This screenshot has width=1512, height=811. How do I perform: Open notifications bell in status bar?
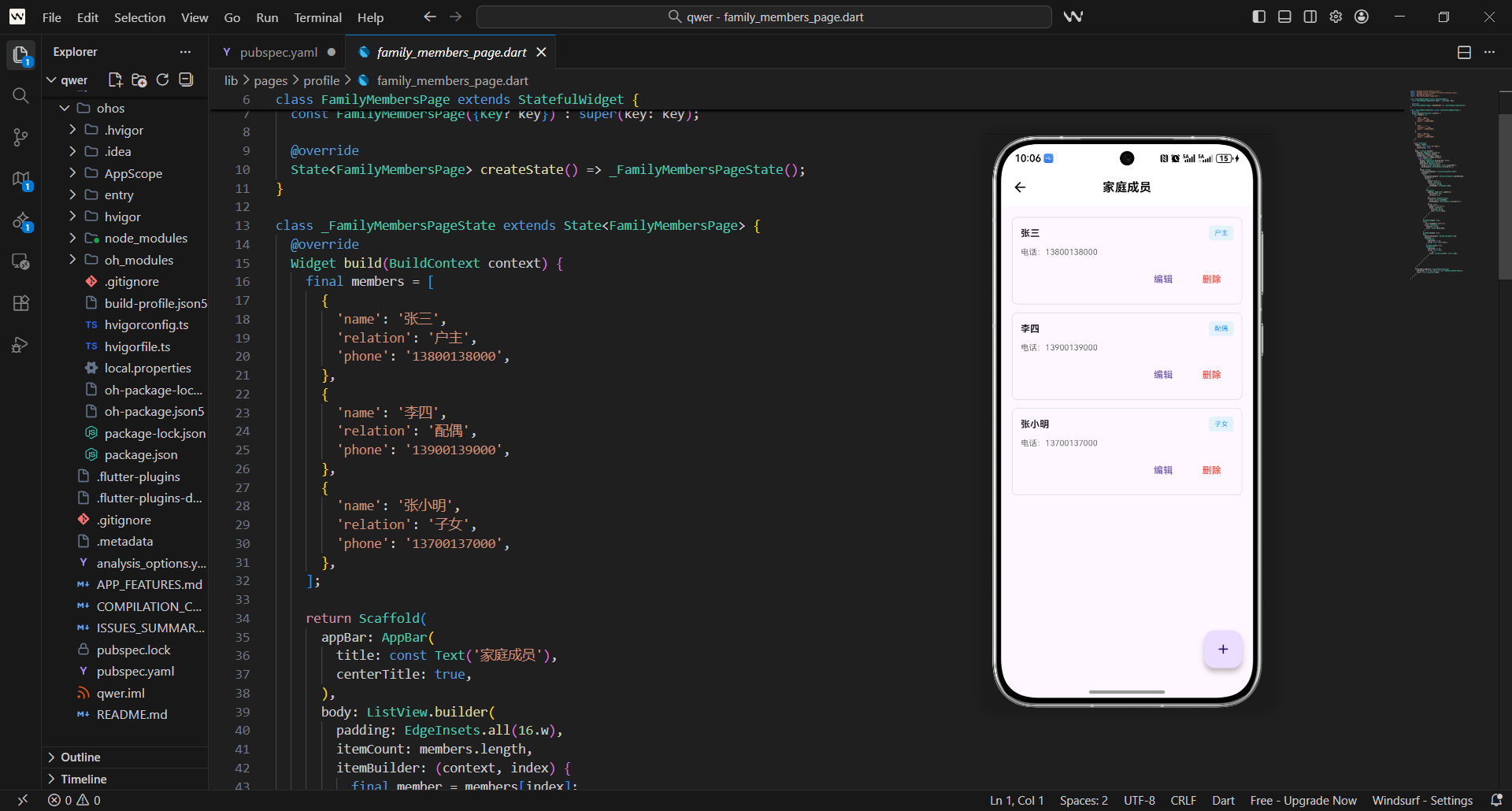(1496, 800)
